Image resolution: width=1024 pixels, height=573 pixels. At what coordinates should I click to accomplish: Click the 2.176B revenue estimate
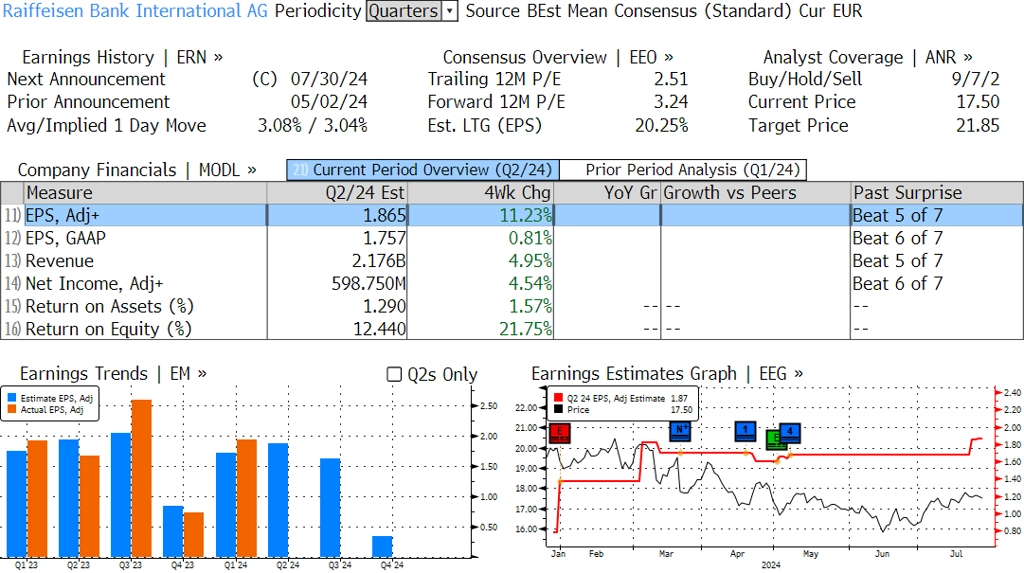pyautogui.click(x=379, y=261)
